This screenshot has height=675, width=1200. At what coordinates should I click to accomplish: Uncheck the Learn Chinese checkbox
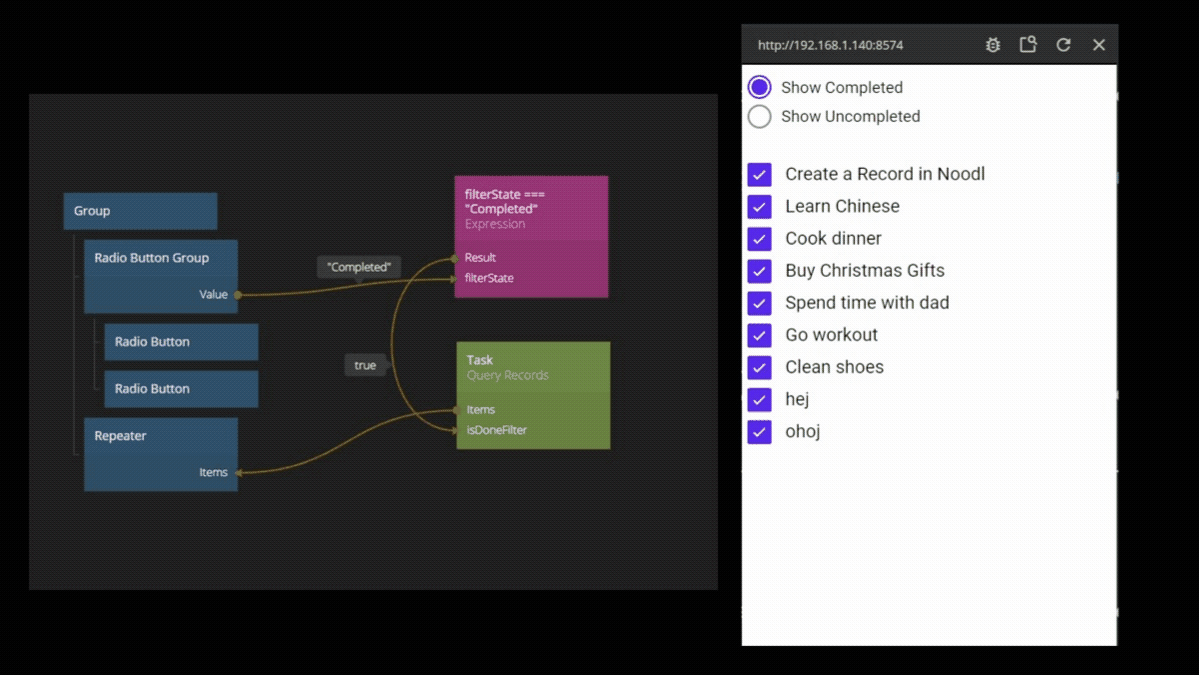[760, 207]
